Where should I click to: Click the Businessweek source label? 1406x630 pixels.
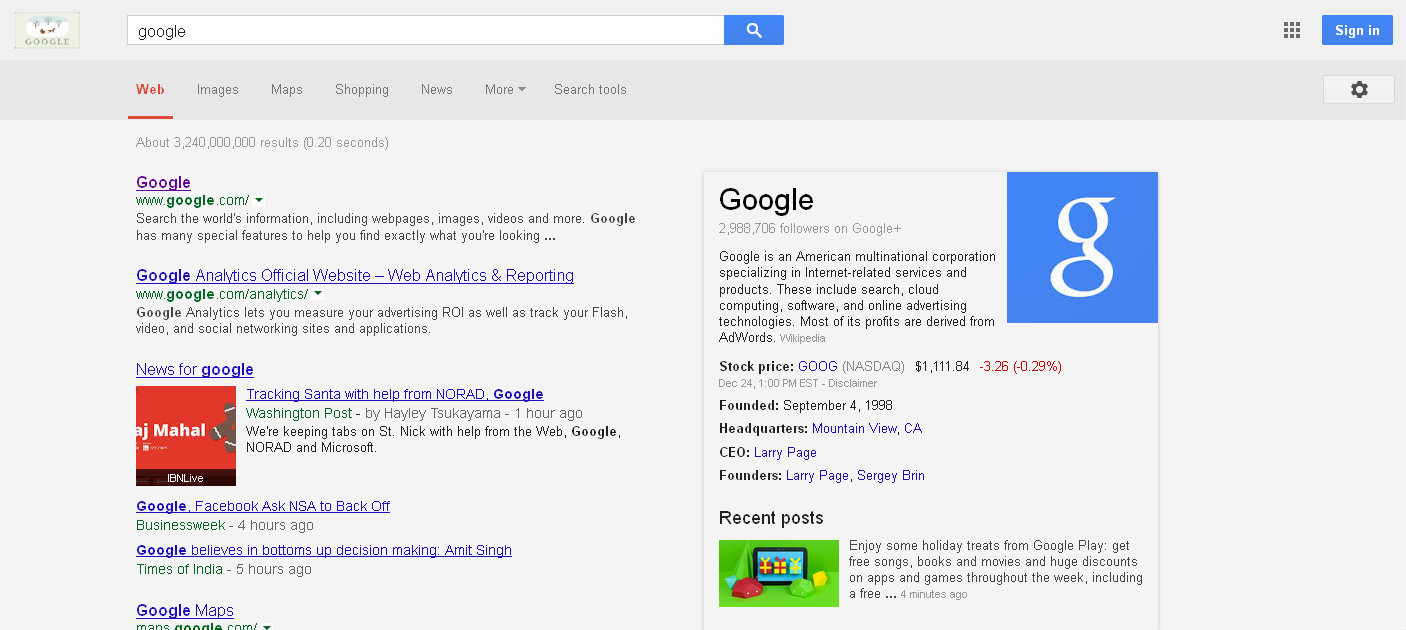[x=181, y=525]
